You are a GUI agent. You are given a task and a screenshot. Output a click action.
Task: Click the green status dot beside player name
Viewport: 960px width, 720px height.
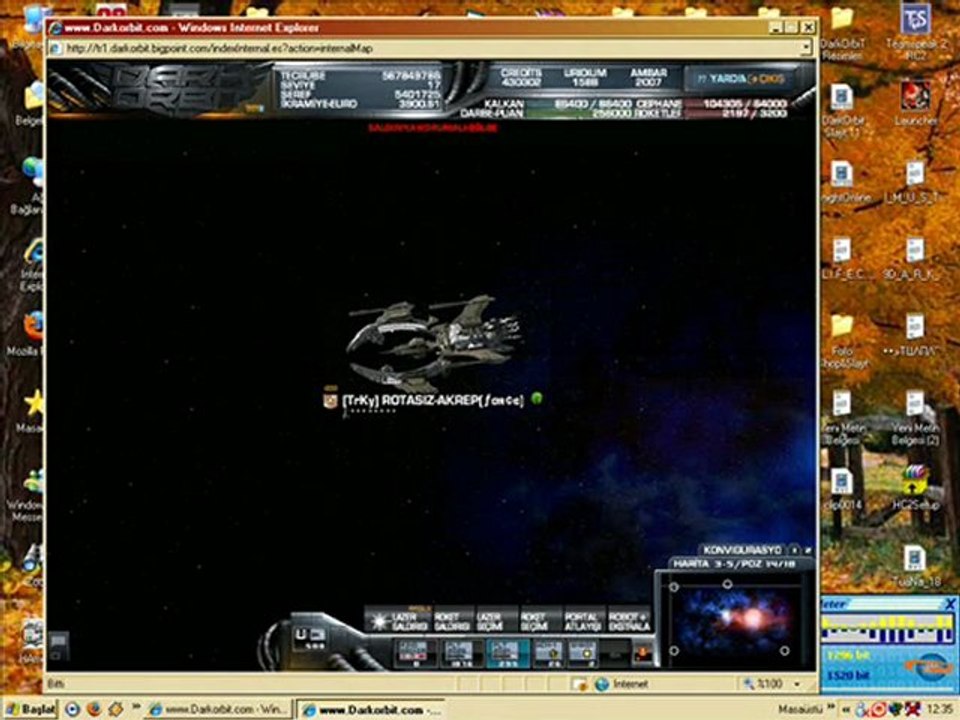537,399
